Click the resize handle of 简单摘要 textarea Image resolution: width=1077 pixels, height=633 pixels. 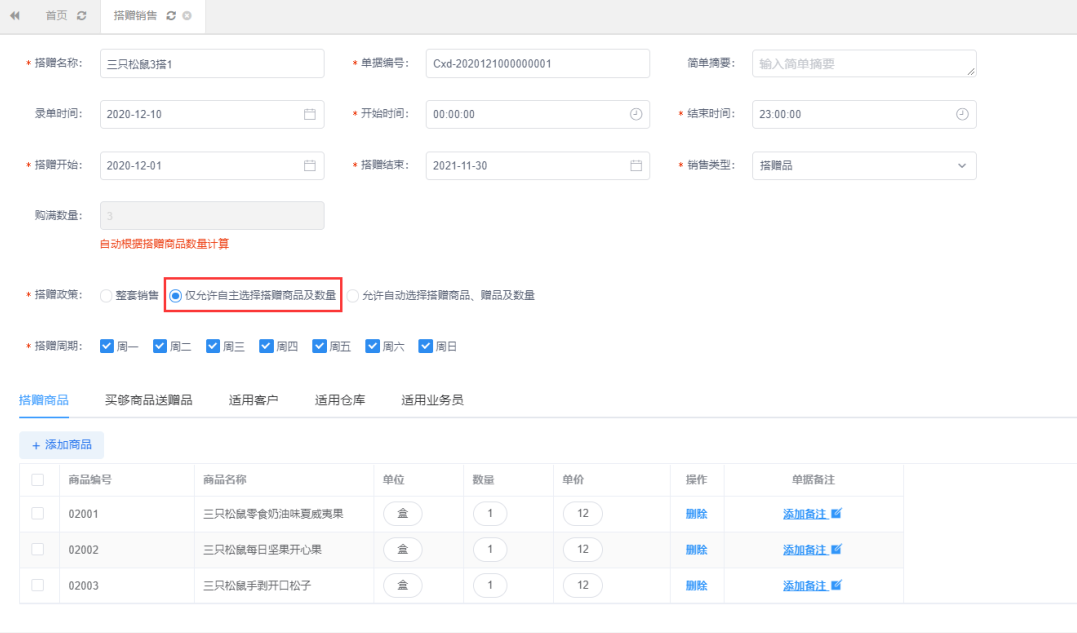click(971, 71)
